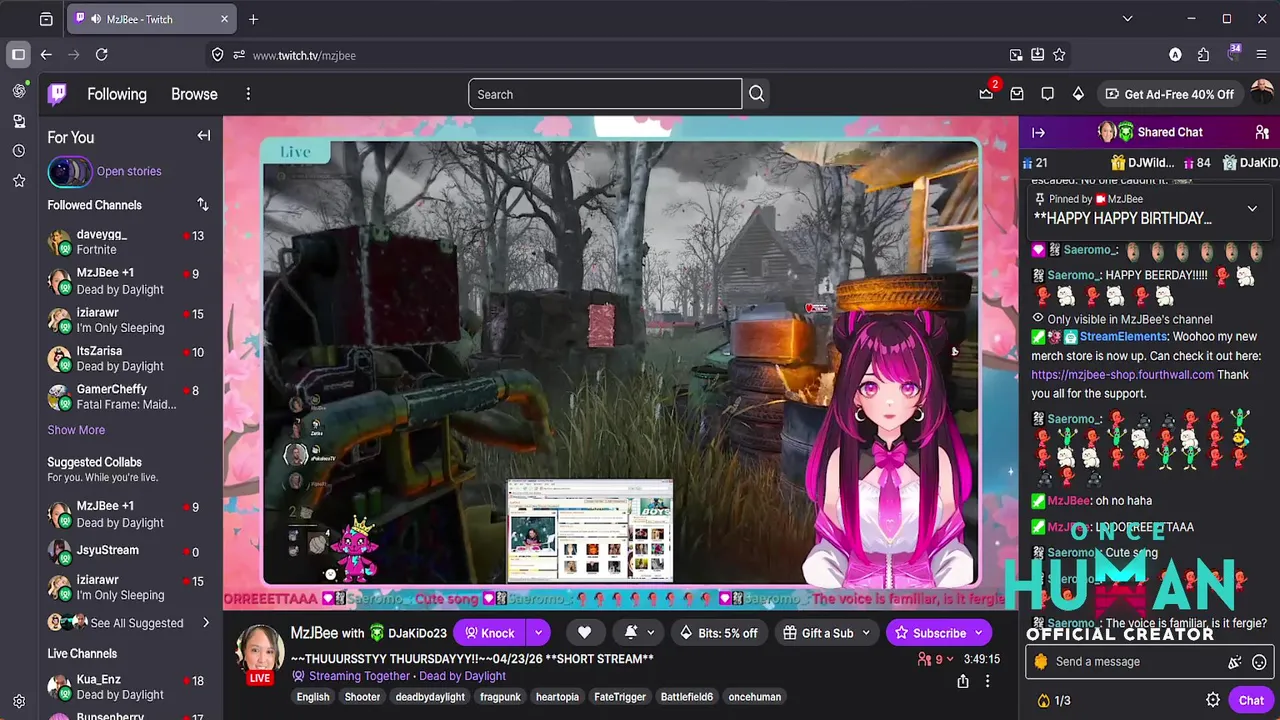Image resolution: width=1280 pixels, height=720 pixels.
Task: Expand the pinned birthday message
Action: tap(1252, 209)
